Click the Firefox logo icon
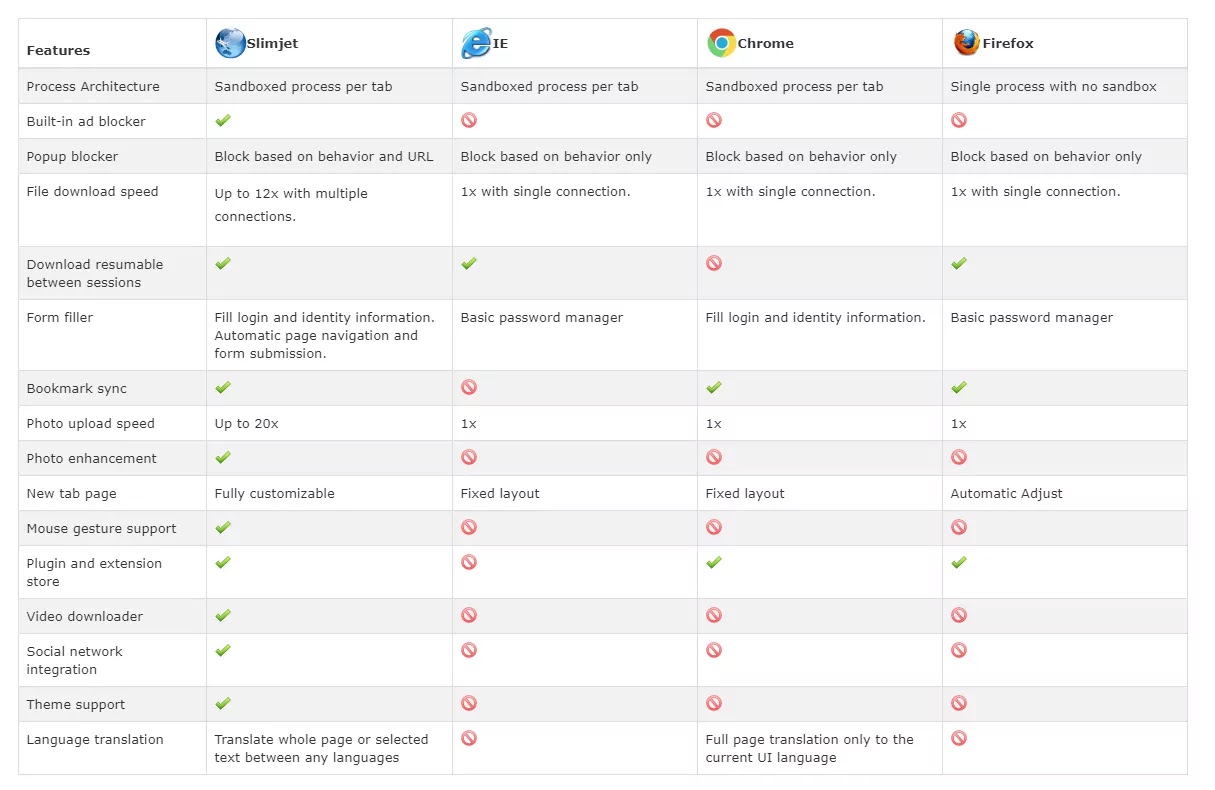Viewport: 1215px width, 790px height. coord(966,42)
